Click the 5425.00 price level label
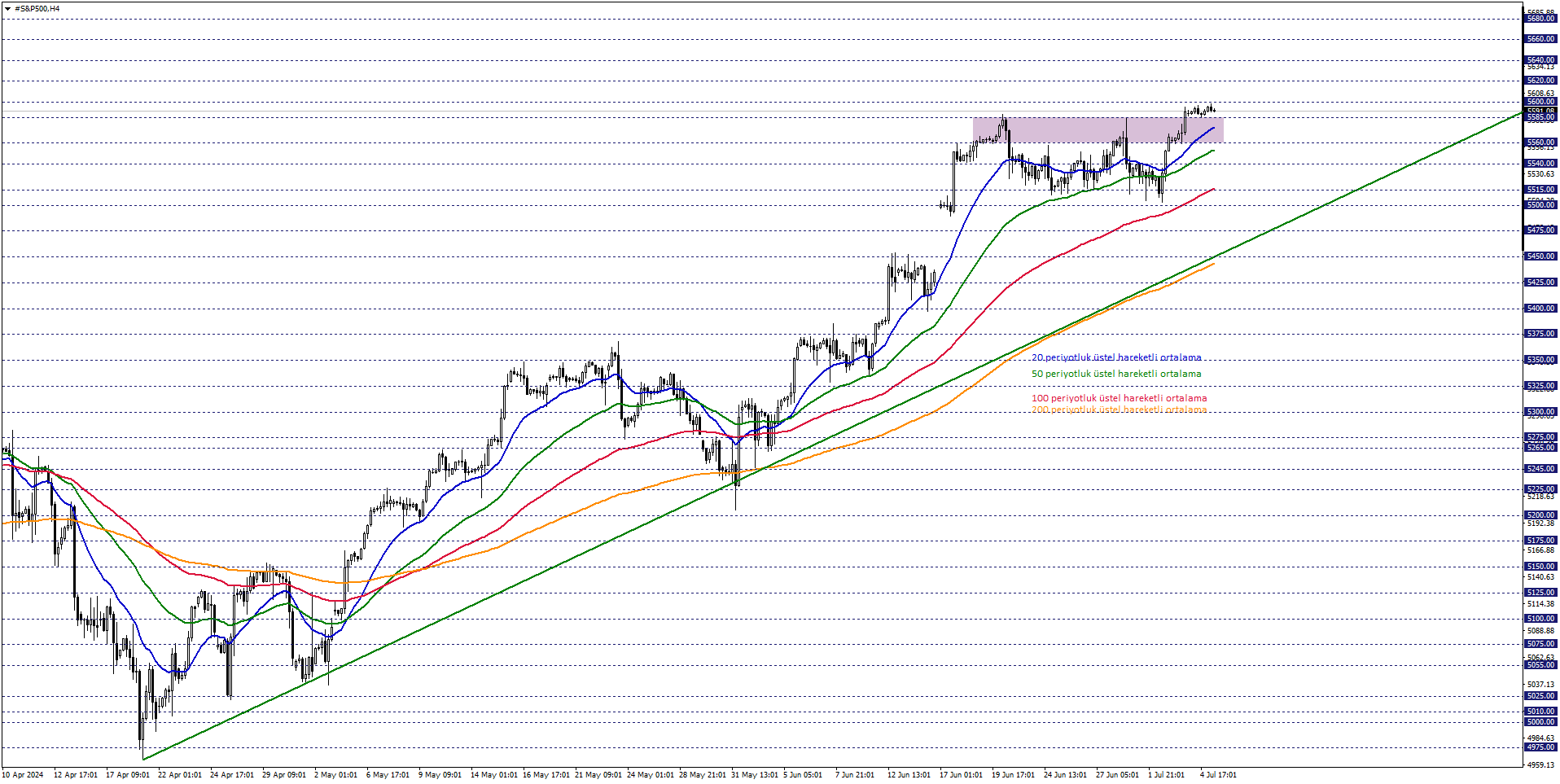The width and height of the screenshot is (1560, 784). (1540, 283)
